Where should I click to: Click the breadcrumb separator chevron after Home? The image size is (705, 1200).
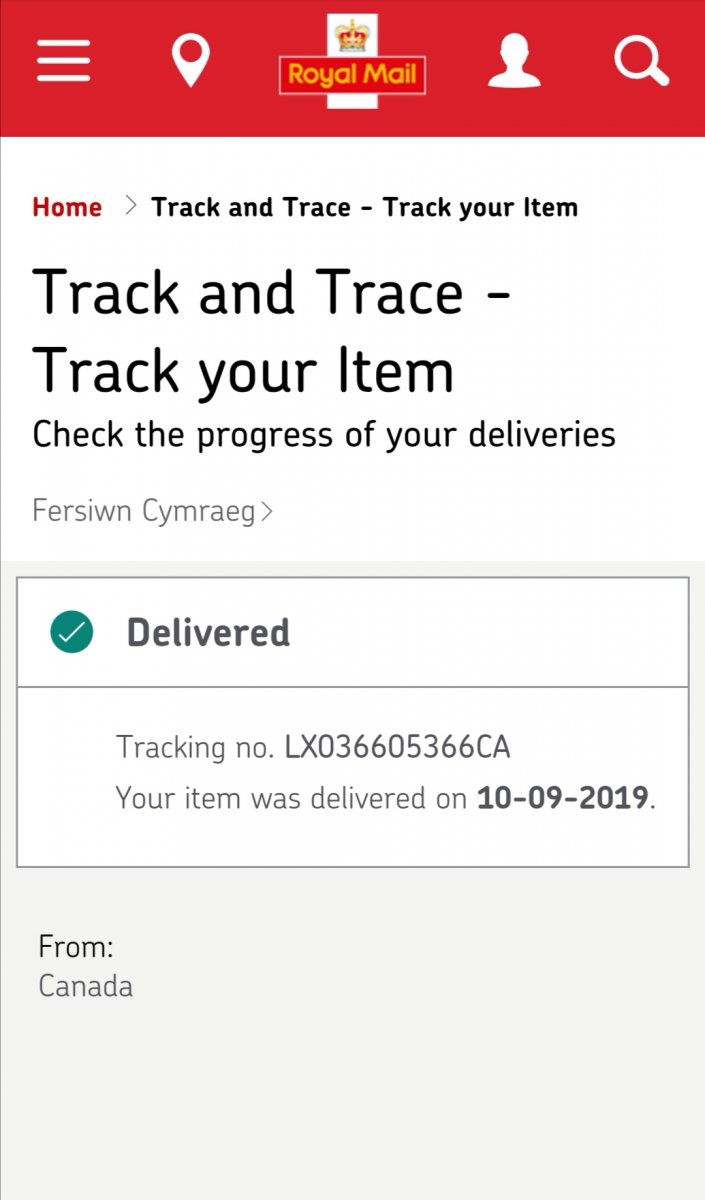[130, 207]
